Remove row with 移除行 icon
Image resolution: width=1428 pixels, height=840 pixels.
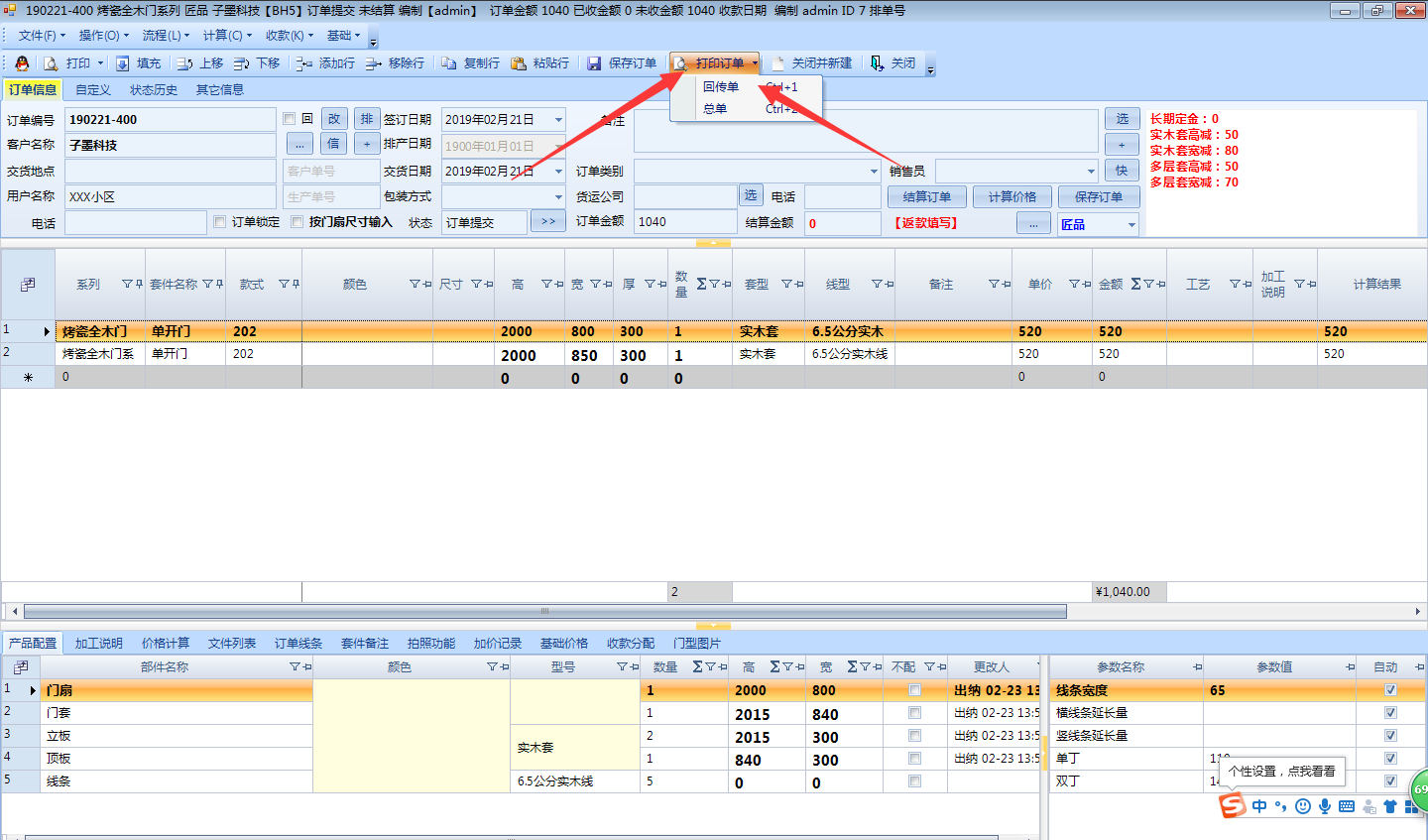coord(374,63)
